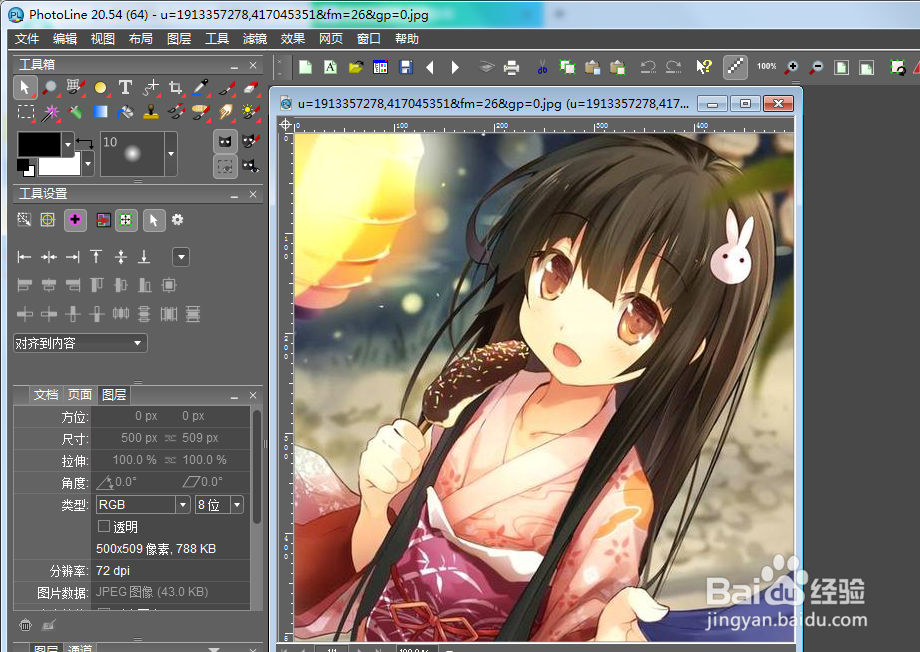Viewport: 920px width, 652px height.
Task: Click the brush size preview showing 10
Action: [133, 154]
